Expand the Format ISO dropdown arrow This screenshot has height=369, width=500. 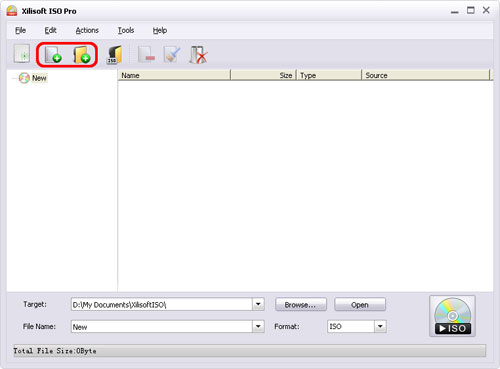(x=380, y=326)
